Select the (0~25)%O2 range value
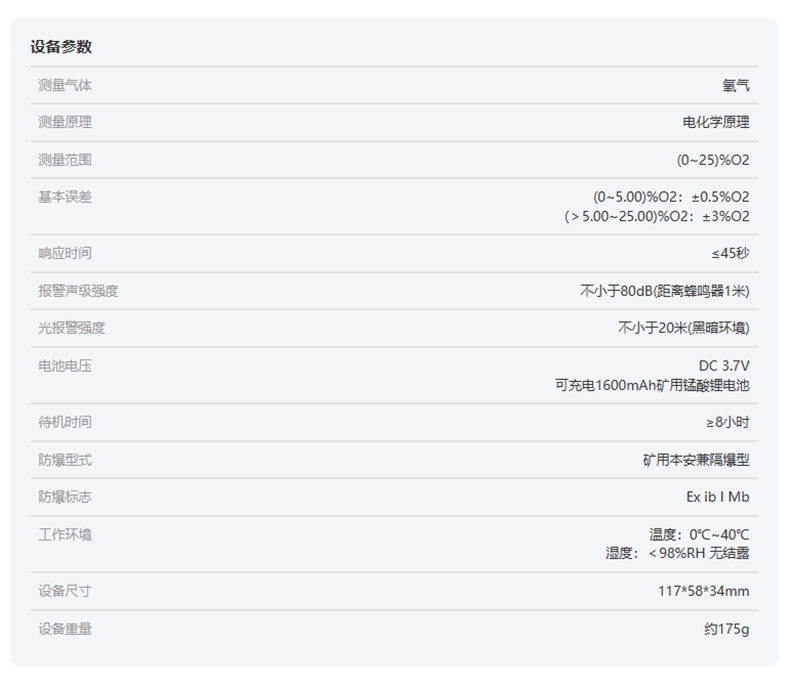The height and width of the screenshot is (688, 790). coord(712,160)
